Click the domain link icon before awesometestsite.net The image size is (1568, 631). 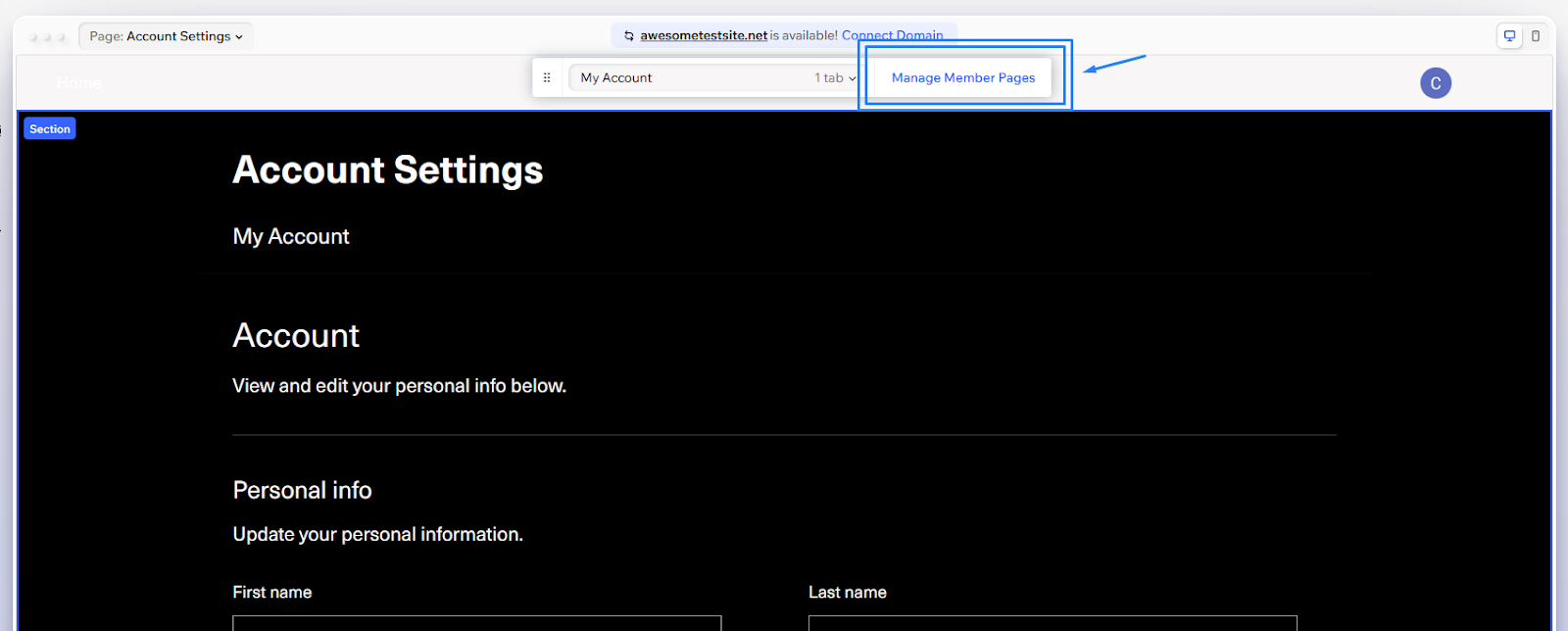click(629, 36)
